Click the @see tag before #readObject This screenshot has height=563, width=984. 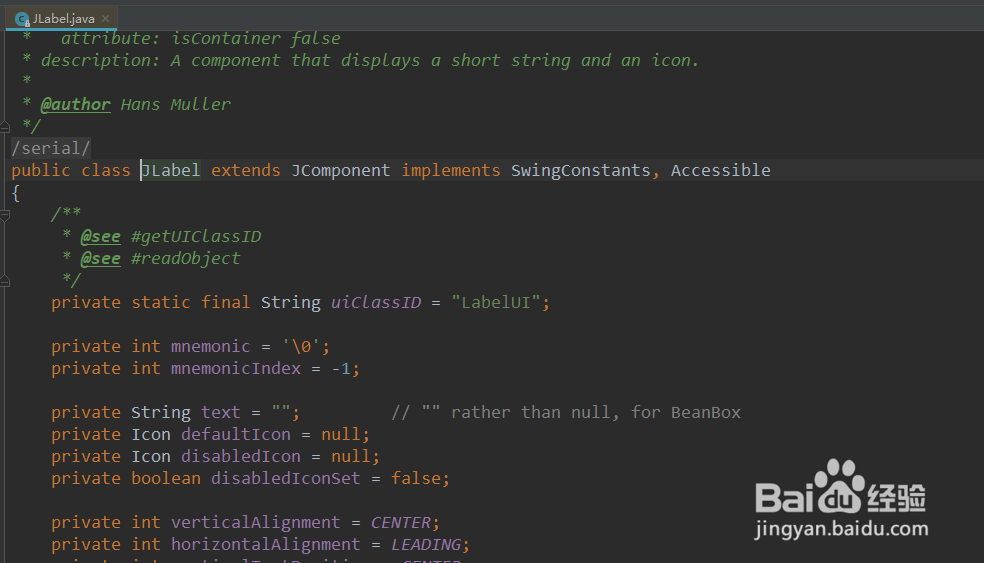[x=100, y=259]
